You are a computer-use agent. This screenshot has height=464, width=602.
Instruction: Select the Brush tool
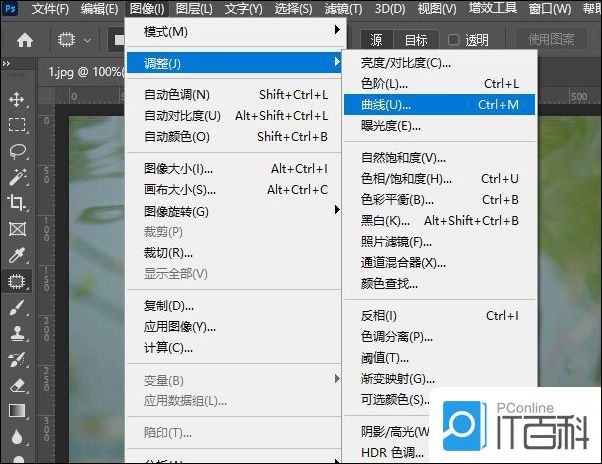18,308
